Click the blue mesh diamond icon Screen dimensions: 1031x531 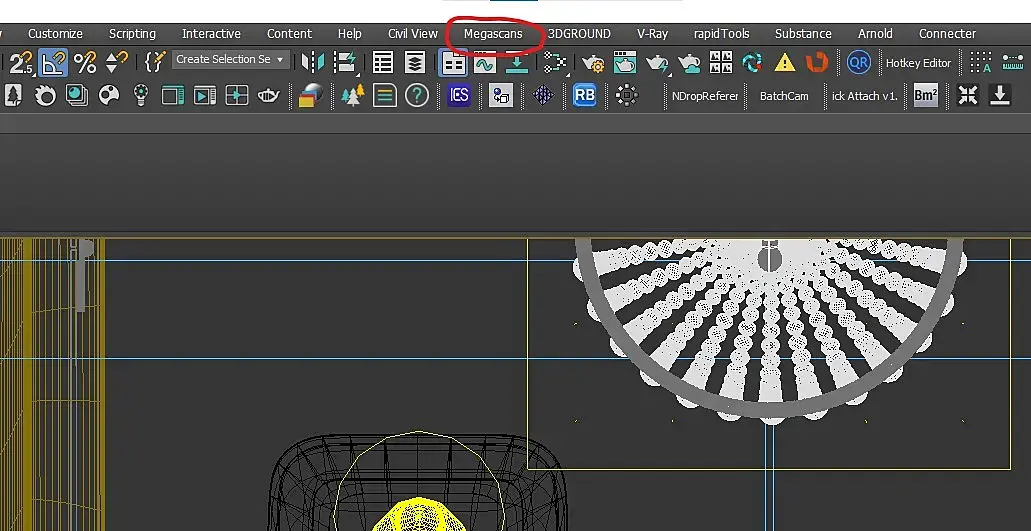click(x=543, y=96)
